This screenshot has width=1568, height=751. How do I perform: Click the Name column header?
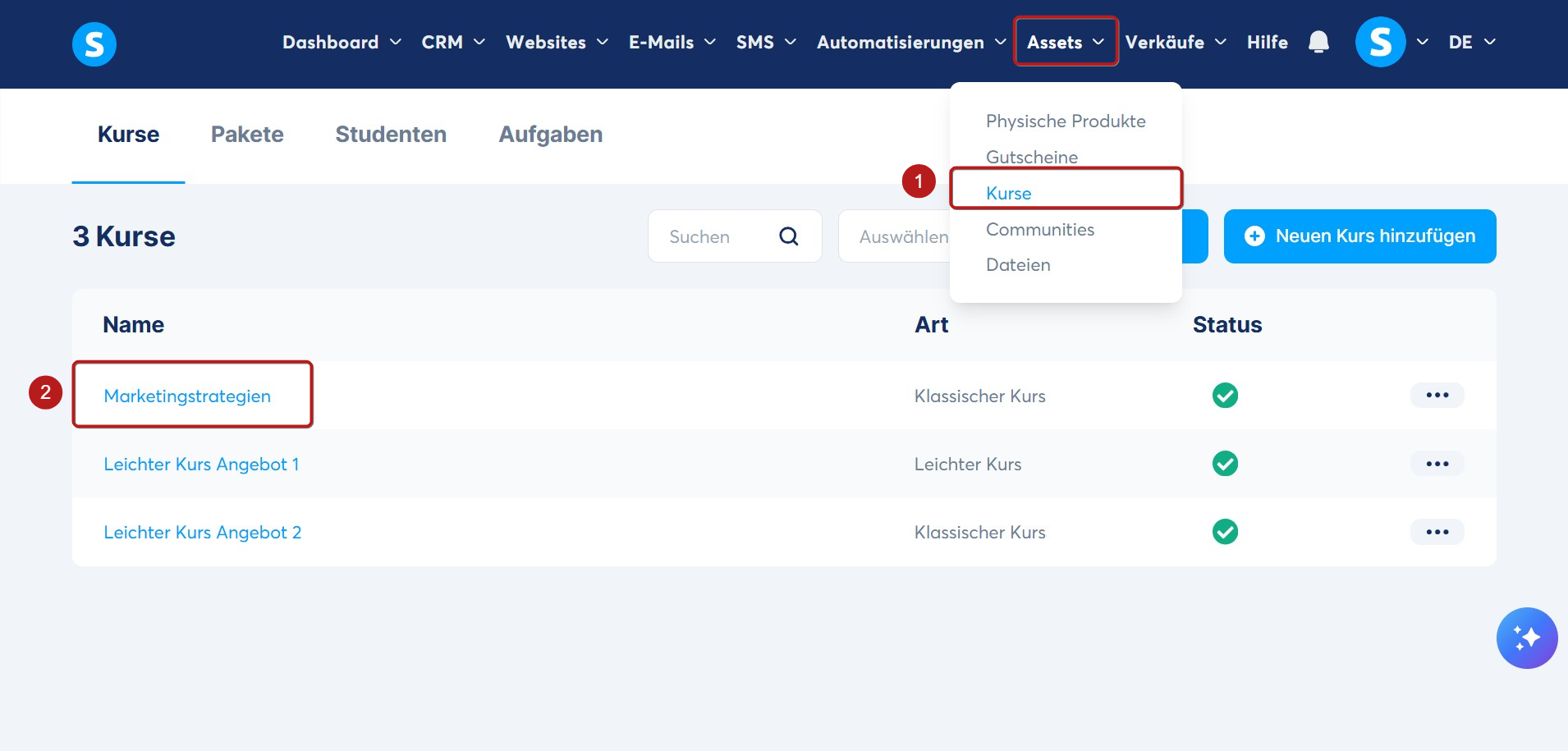(134, 325)
